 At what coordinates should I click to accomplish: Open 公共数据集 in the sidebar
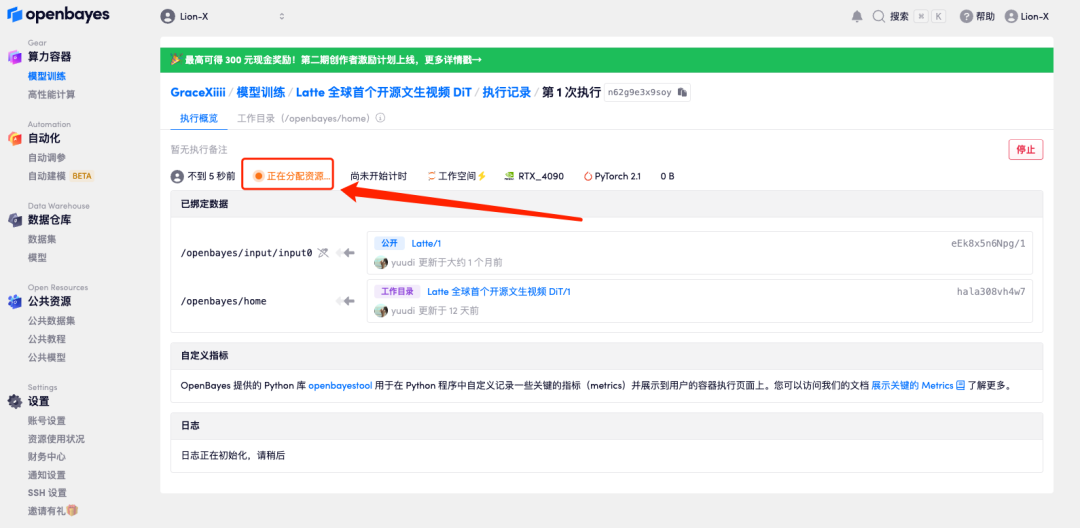click(x=52, y=321)
